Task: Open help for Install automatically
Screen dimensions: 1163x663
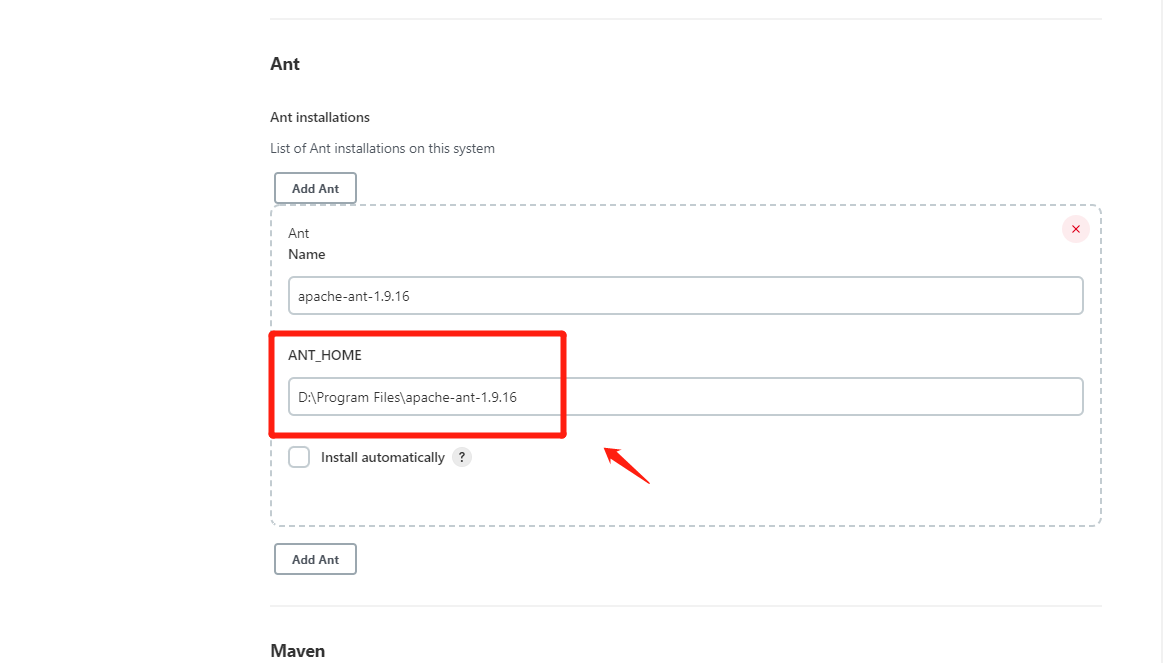Action: [x=461, y=457]
